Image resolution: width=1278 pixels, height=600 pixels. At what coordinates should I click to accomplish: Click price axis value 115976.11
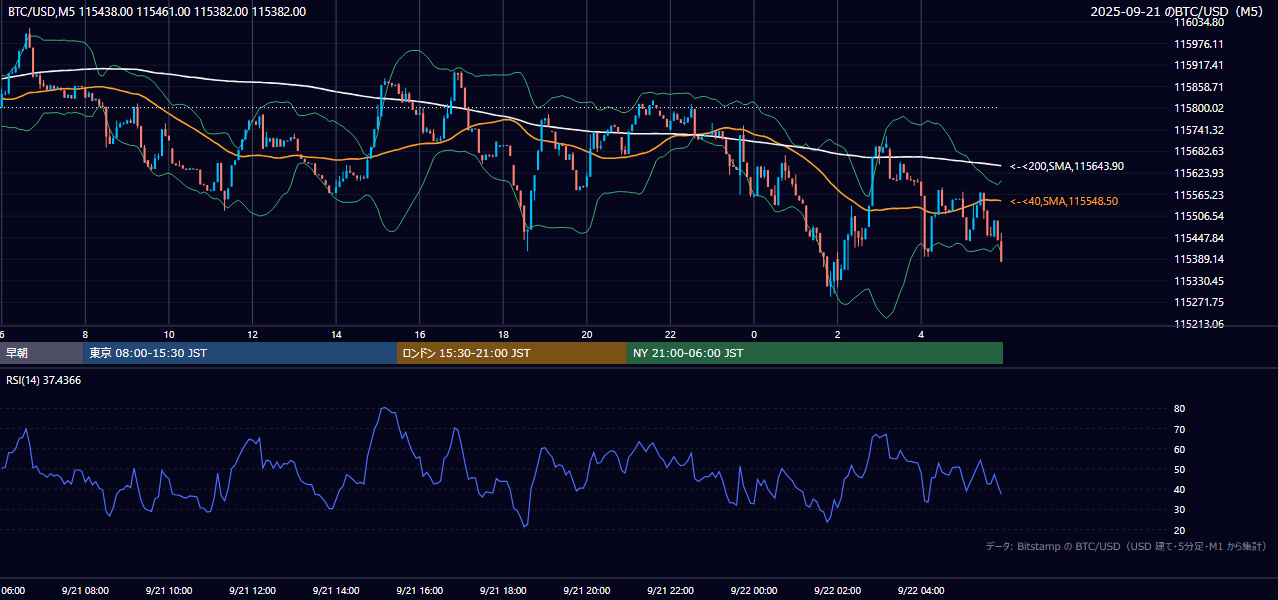click(1199, 44)
